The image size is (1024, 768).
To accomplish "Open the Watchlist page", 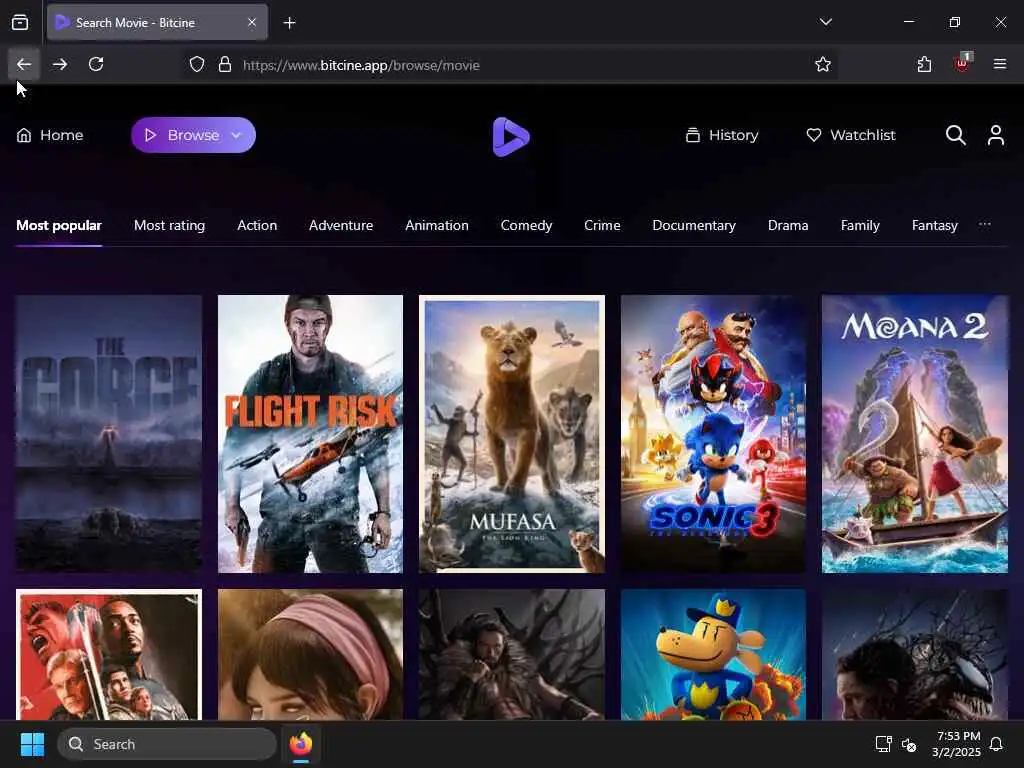I will 851,135.
